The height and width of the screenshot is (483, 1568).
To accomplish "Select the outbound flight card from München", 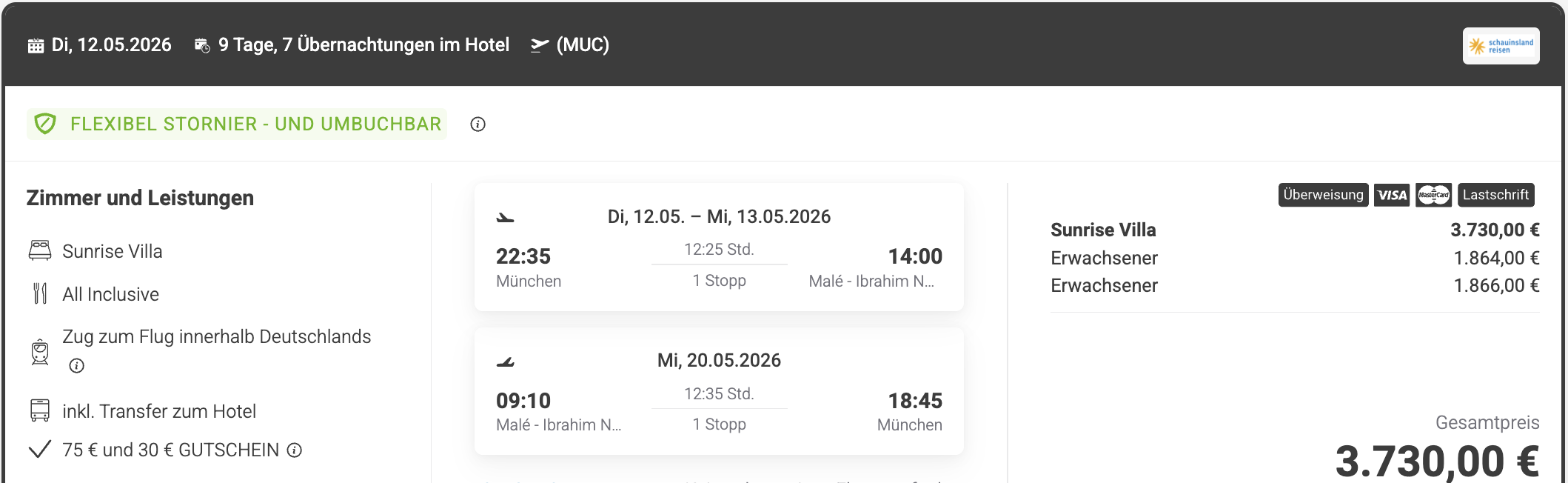I will pyautogui.click(x=719, y=247).
